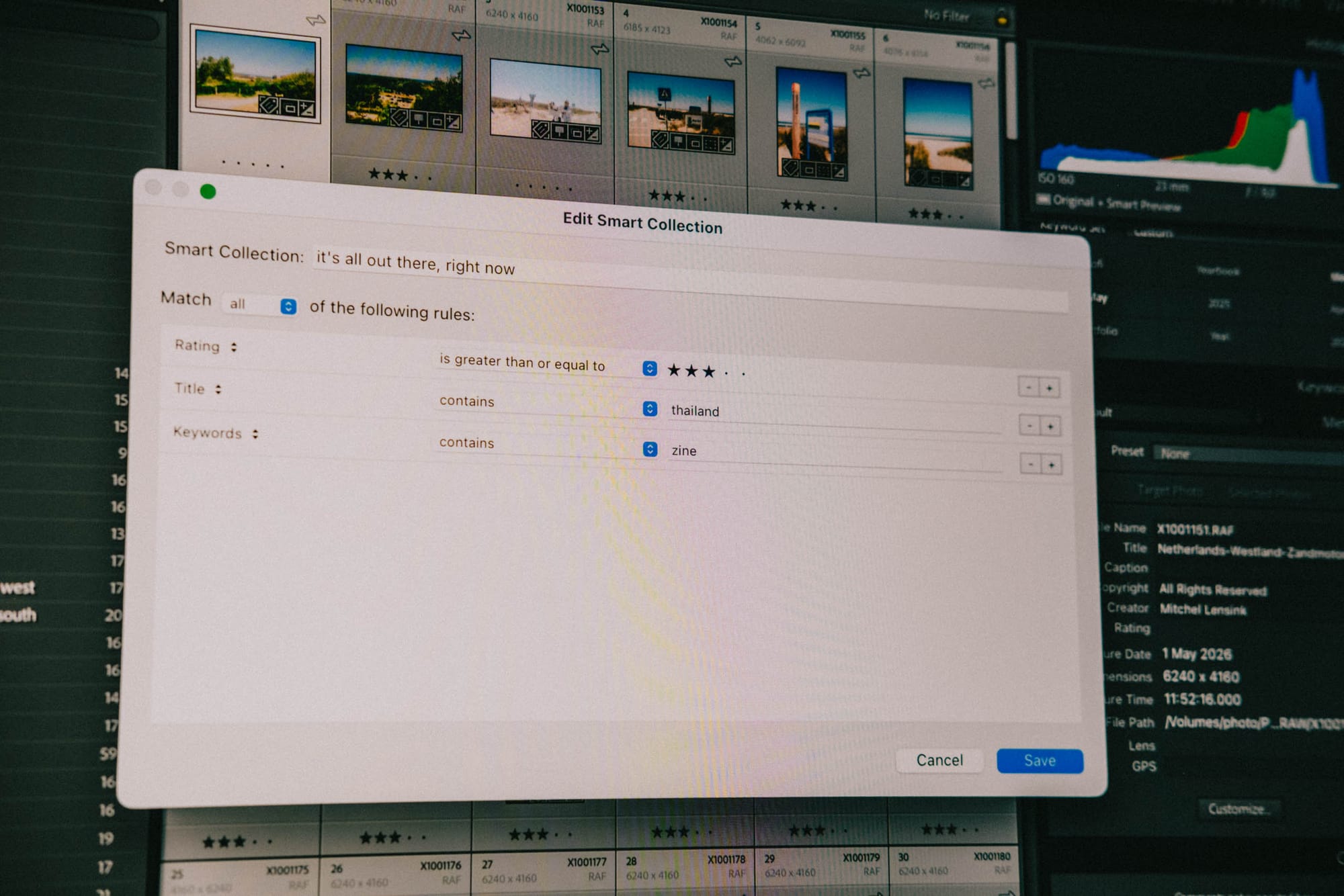Select the thumbnail in cell X1001154
The height and width of the screenshot is (896, 1344).
point(681,113)
